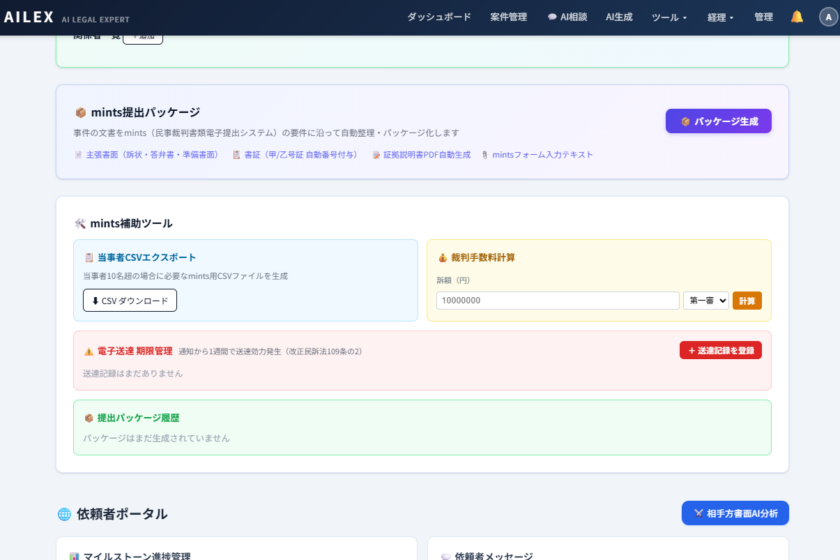This screenshot has height=560, width=840.
Task: Open the user avatar "A" menu
Action: coord(825,17)
